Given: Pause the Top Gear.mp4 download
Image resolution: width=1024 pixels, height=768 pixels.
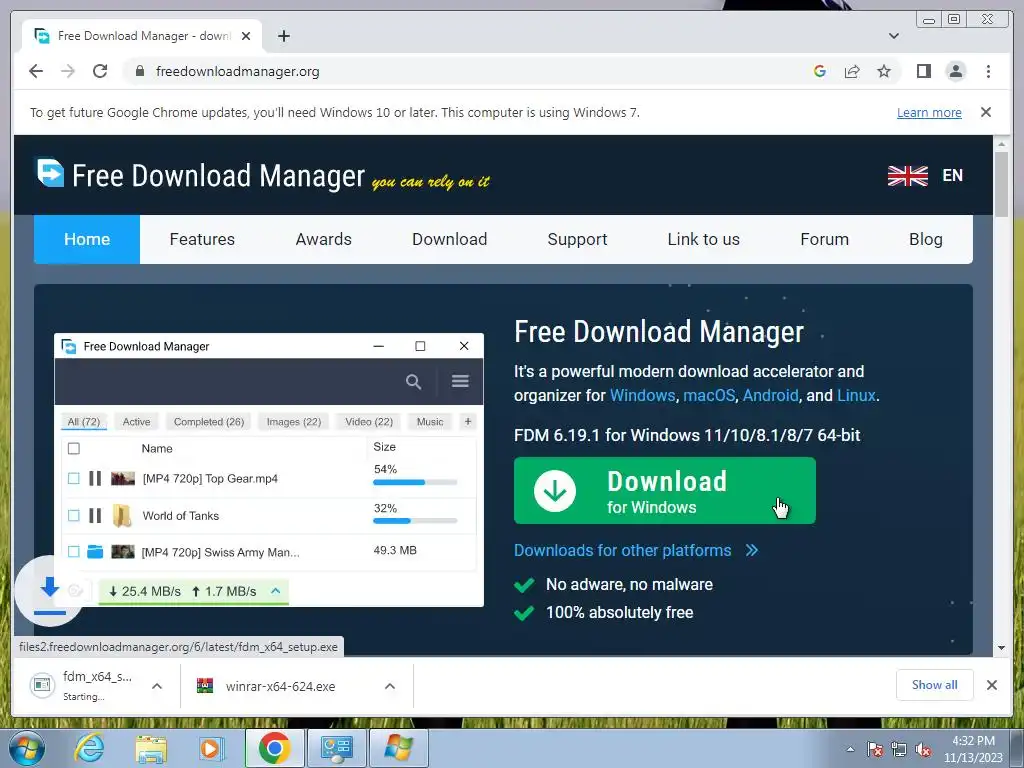Looking at the screenshot, I should tap(95, 479).
